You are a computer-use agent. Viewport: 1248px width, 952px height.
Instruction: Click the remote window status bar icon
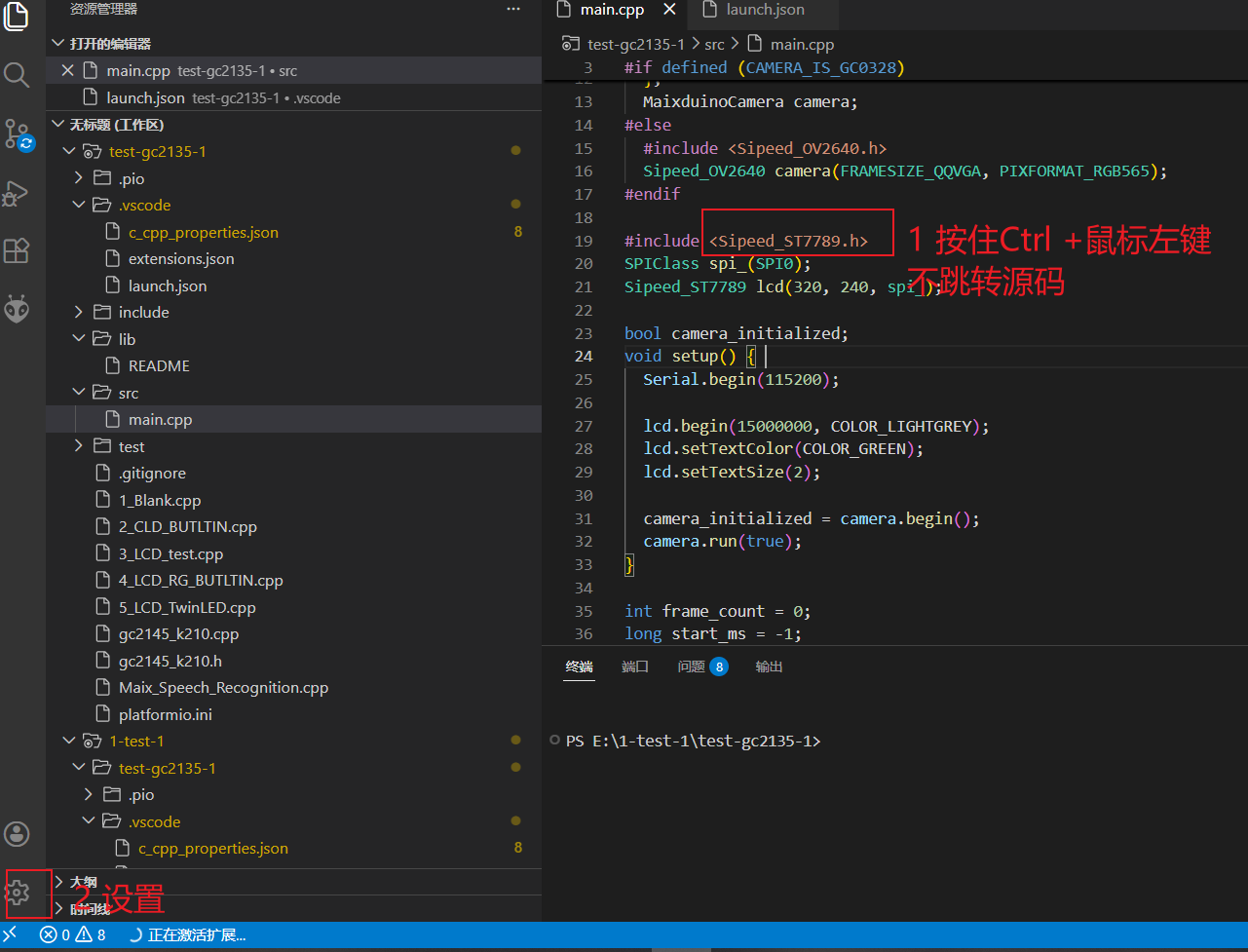point(11,934)
